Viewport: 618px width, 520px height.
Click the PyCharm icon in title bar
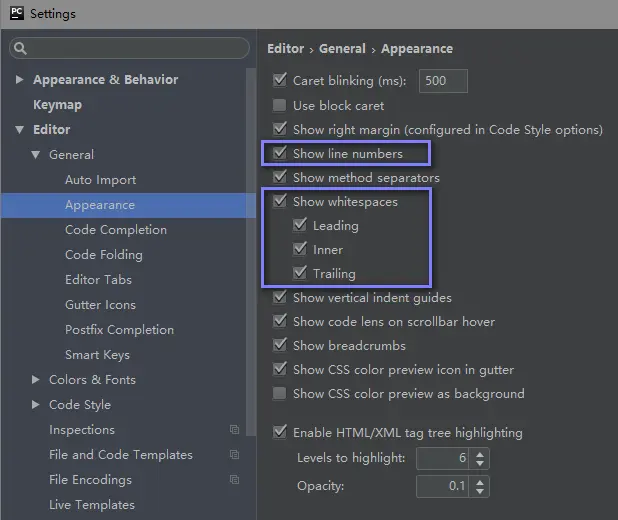[17, 13]
